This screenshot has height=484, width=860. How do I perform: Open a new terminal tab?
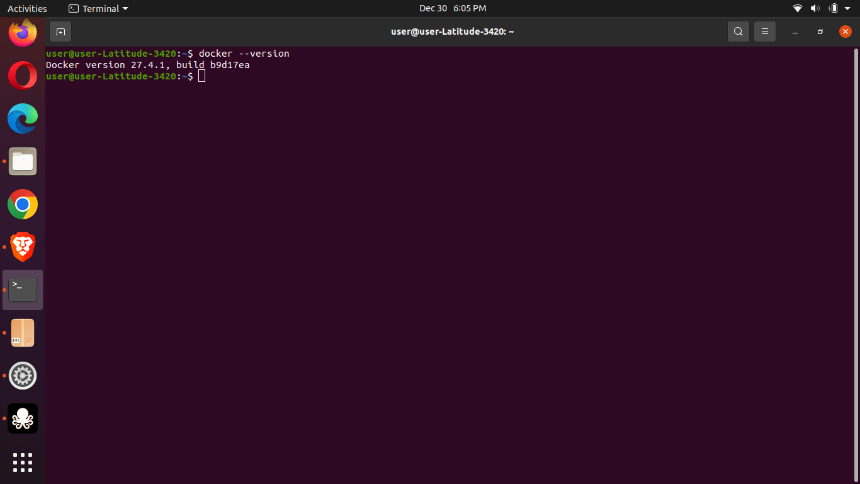60,32
